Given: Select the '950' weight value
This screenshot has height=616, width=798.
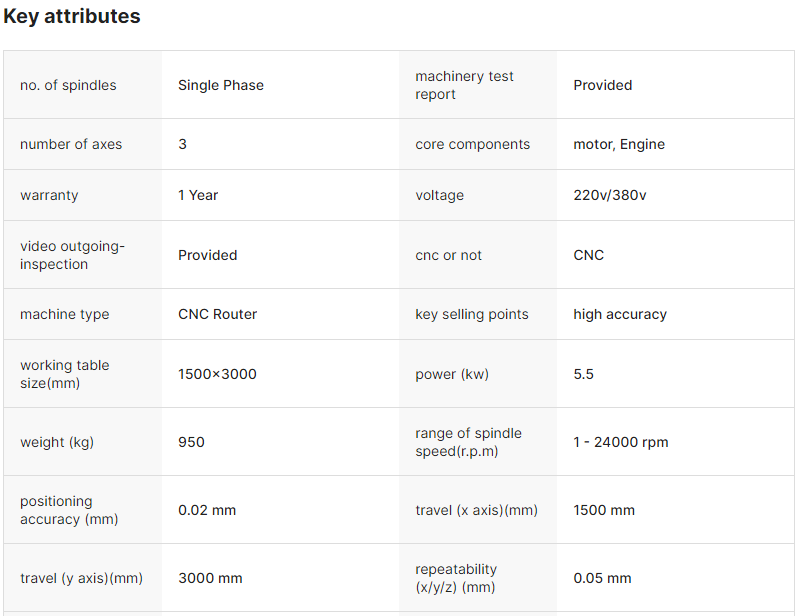Looking at the screenshot, I should (x=191, y=442).
